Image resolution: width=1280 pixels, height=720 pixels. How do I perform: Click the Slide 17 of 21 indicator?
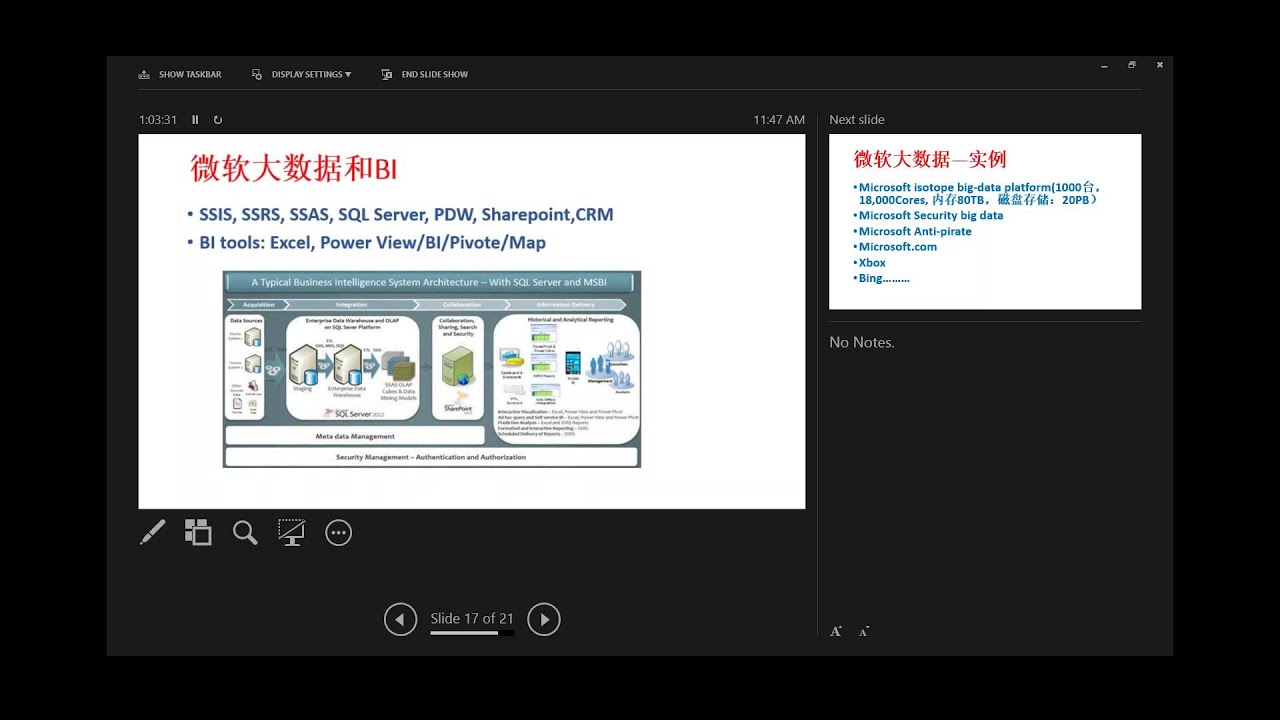click(x=472, y=619)
